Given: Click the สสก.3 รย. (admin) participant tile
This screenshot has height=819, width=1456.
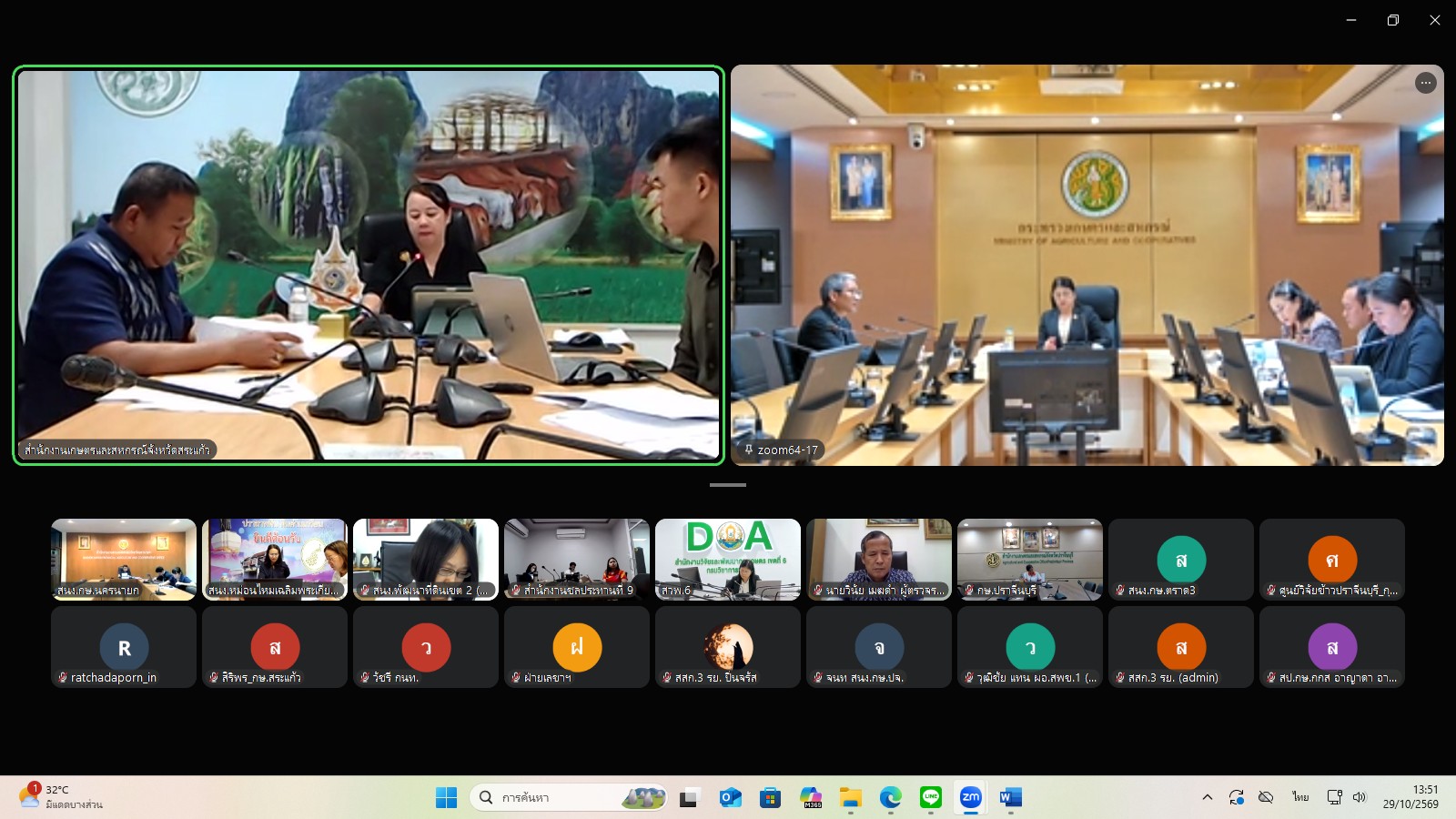Looking at the screenshot, I should click(1181, 647).
